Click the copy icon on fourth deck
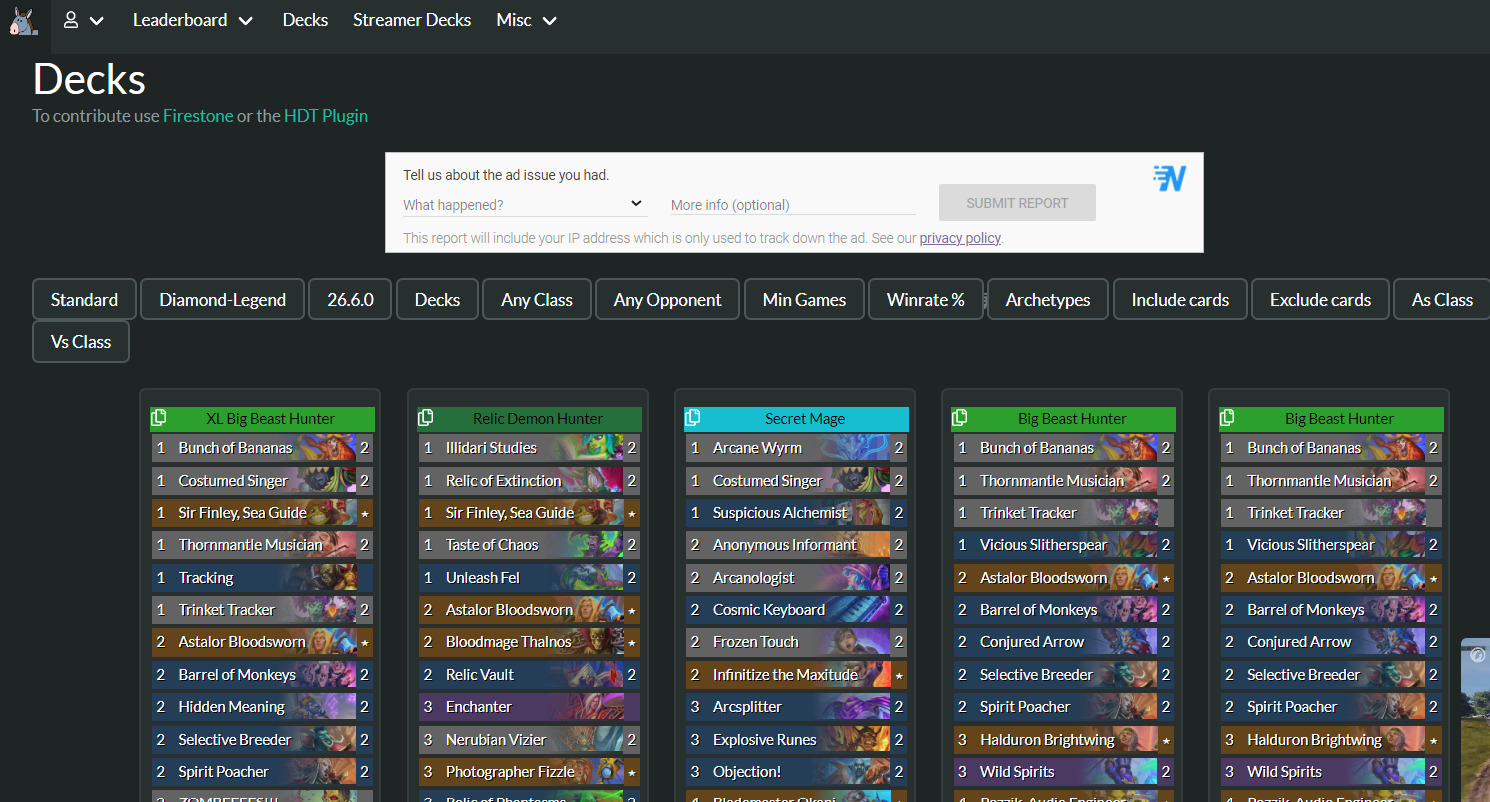Image resolution: width=1490 pixels, height=802 pixels. click(x=960, y=418)
